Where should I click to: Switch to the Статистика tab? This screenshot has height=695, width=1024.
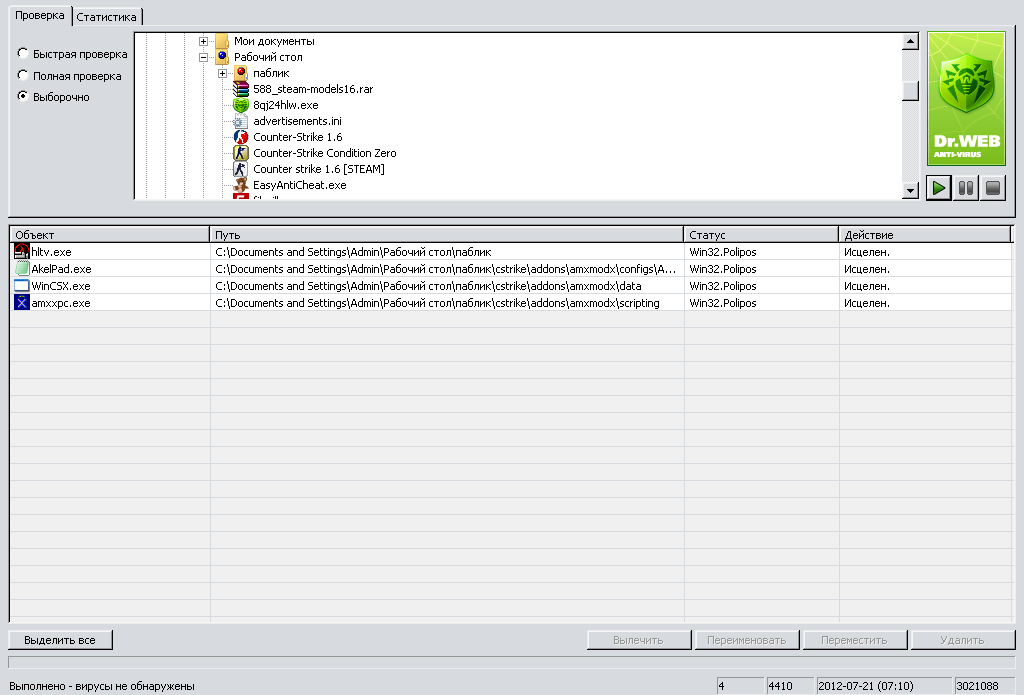[x=106, y=17]
